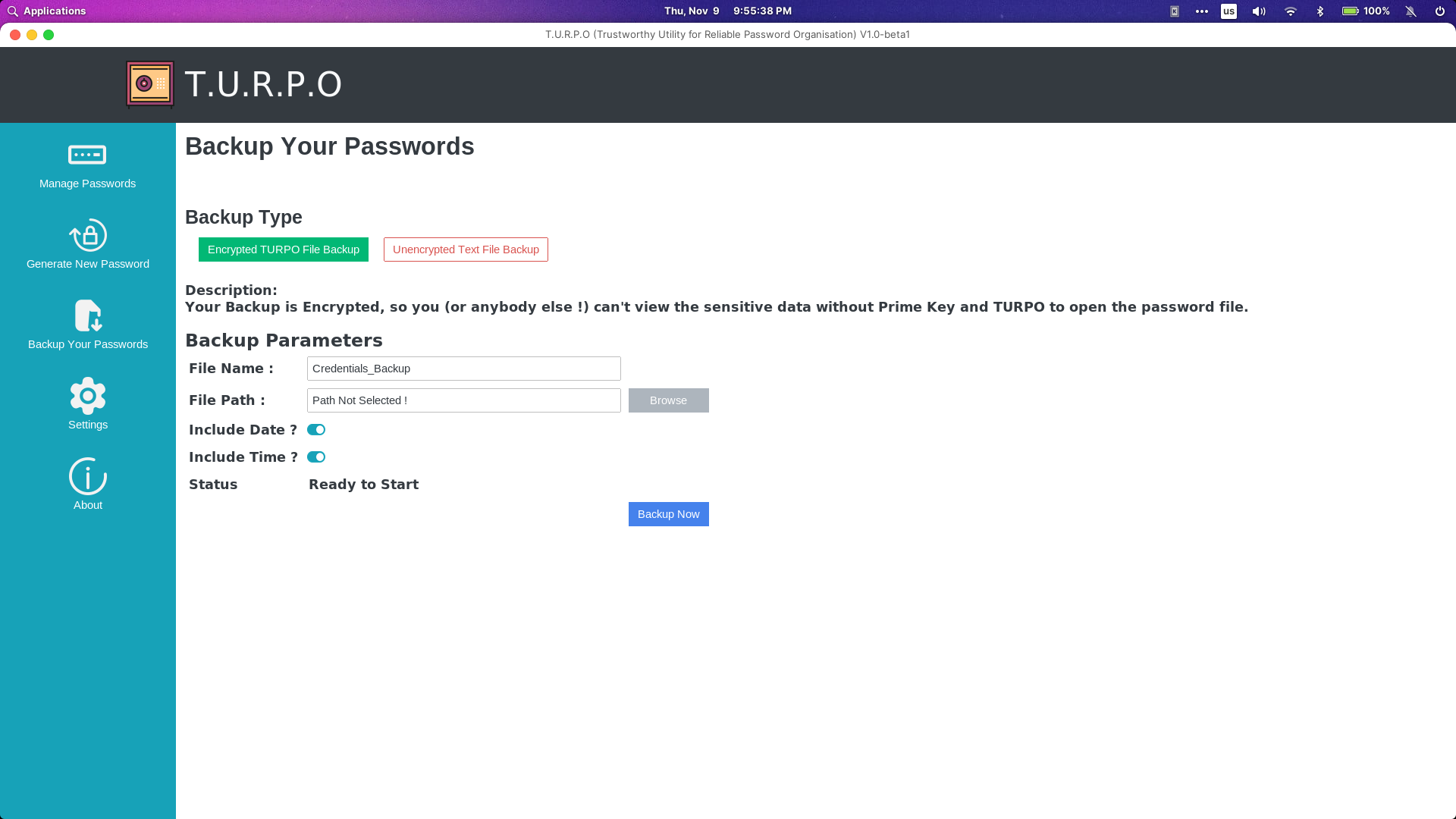Viewport: 1456px width, 819px height.
Task: Select Unencrypted Text File Backup tab
Action: (x=465, y=249)
